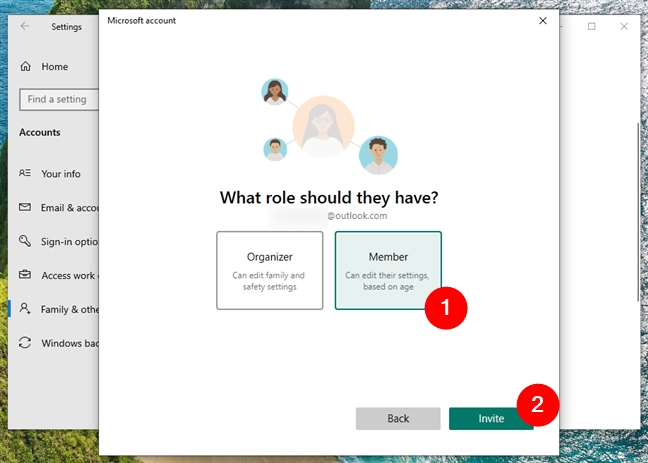This screenshot has height=463, width=648.
Task: Select the Organizer role option
Action: pyautogui.click(x=269, y=270)
